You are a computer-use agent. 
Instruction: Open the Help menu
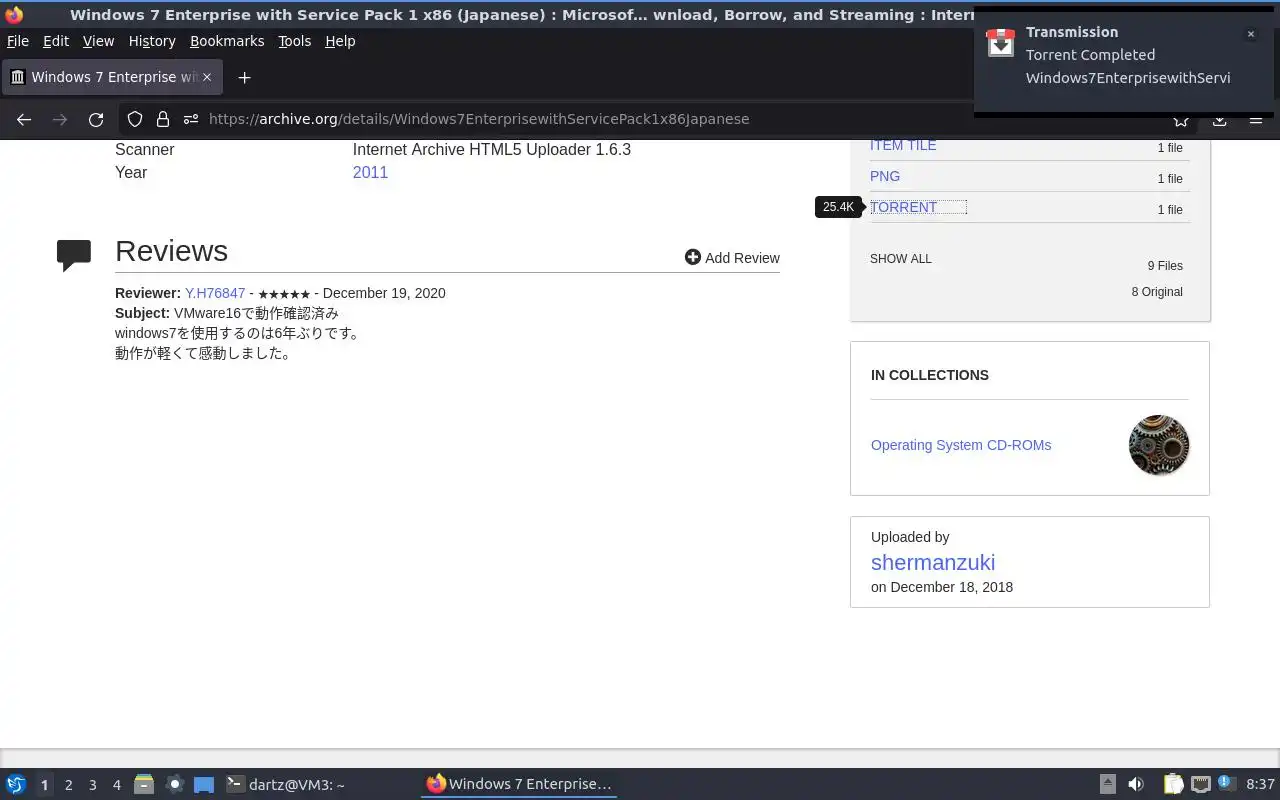[340, 41]
